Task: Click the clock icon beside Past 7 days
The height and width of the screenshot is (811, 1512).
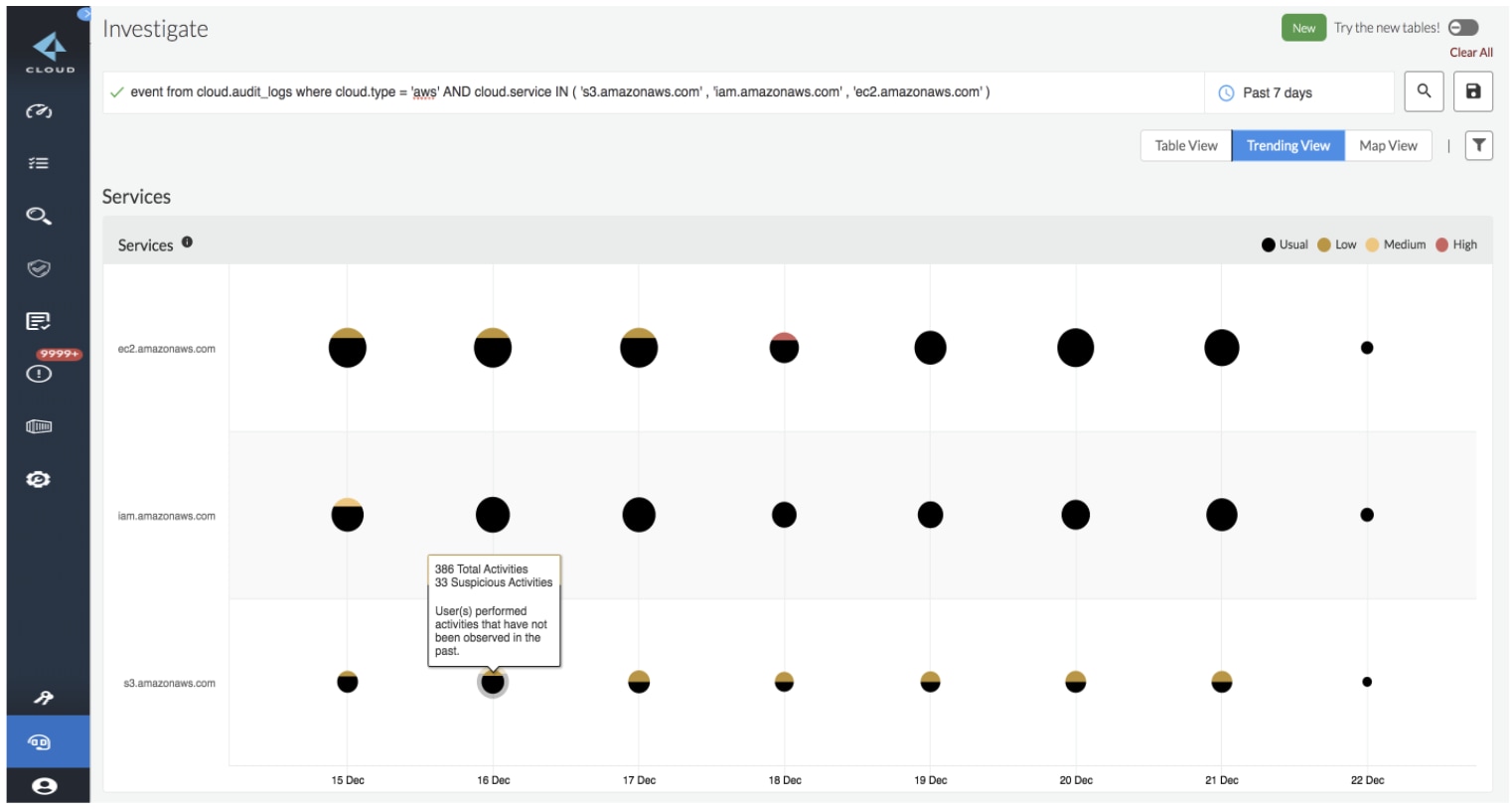Action: pyautogui.click(x=1226, y=92)
